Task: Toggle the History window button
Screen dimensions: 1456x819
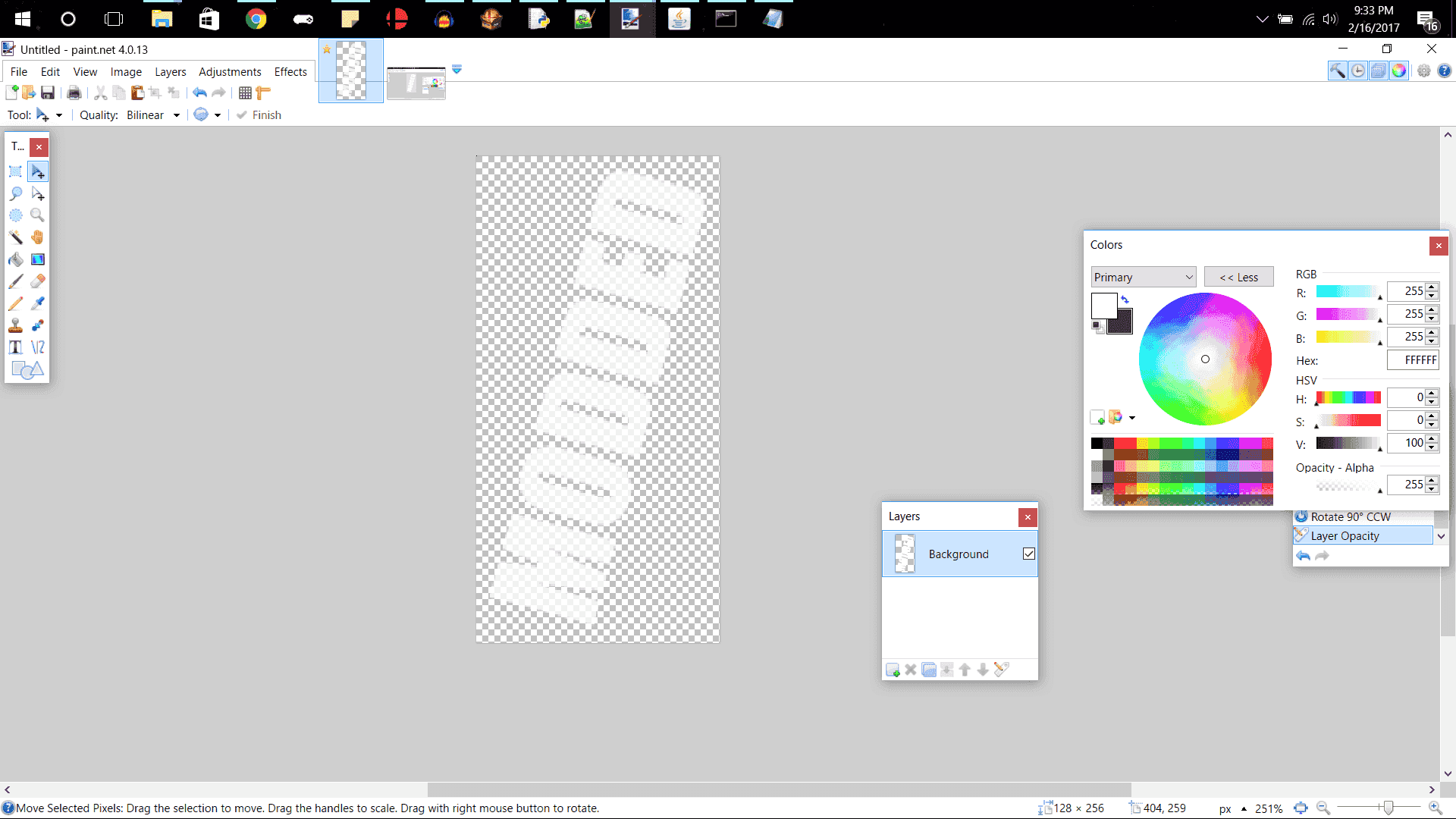Action: (1358, 71)
